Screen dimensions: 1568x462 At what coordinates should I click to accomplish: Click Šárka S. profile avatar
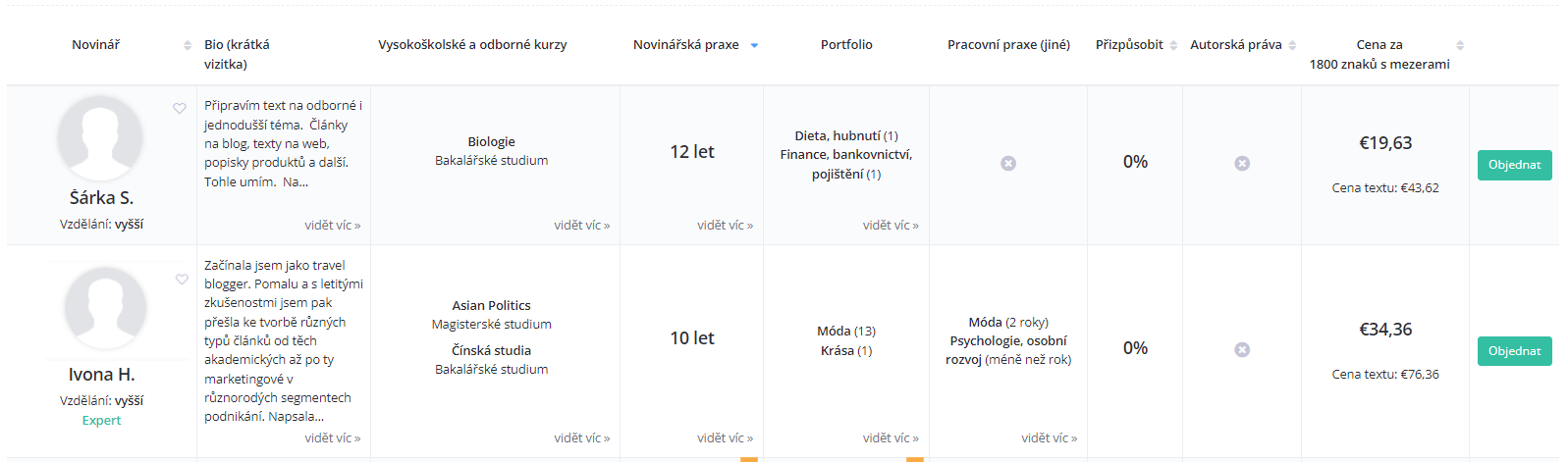100,138
